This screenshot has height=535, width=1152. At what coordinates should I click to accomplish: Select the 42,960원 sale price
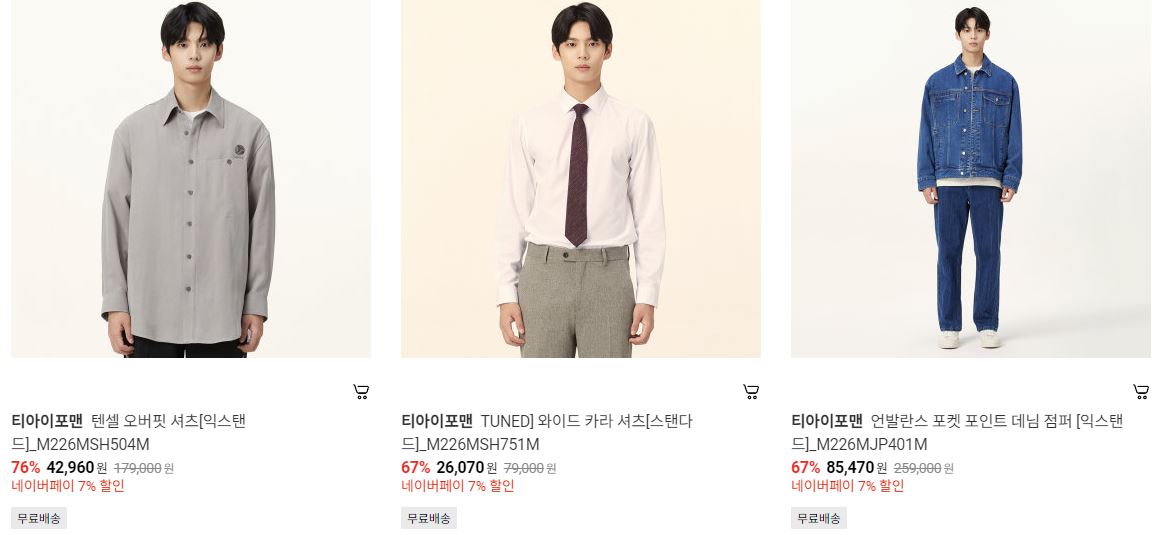tap(76, 467)
